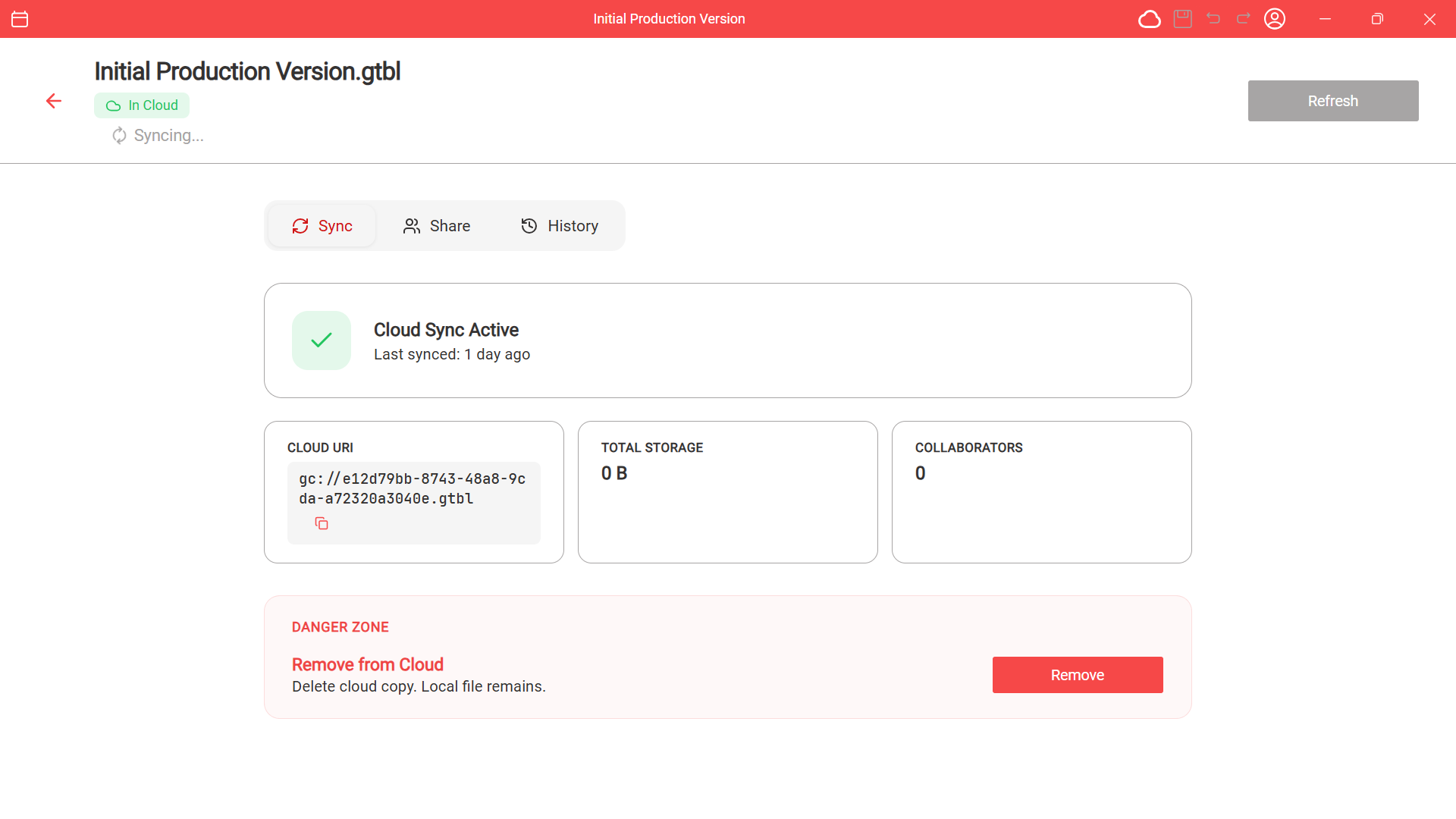Switch to the Sync tab
1456x819 pixels.
click(x=322, y=226)
